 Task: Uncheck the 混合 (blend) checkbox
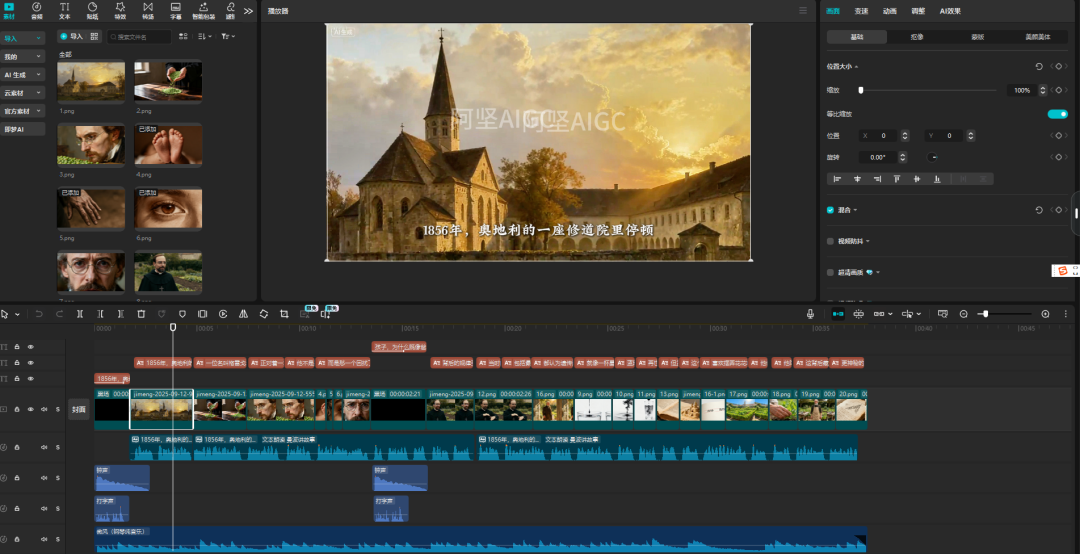pyautogui.click(x=830, y=209)
